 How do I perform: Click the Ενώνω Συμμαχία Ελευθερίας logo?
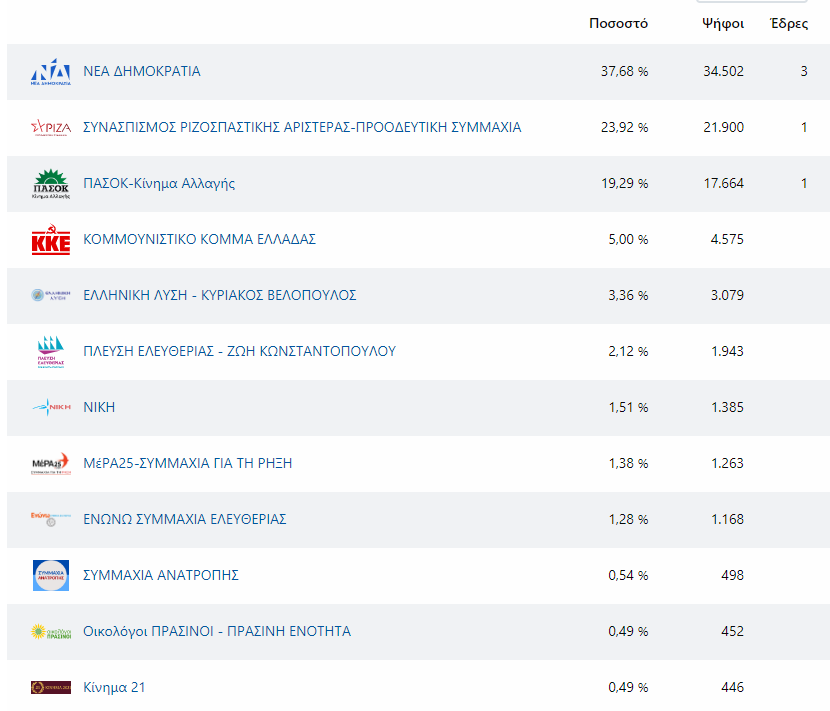(x=51, y=519)
